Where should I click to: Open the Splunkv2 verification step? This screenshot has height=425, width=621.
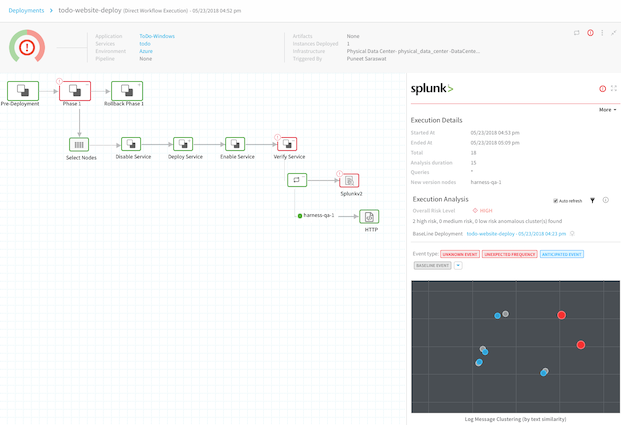[x=349, y=181]
